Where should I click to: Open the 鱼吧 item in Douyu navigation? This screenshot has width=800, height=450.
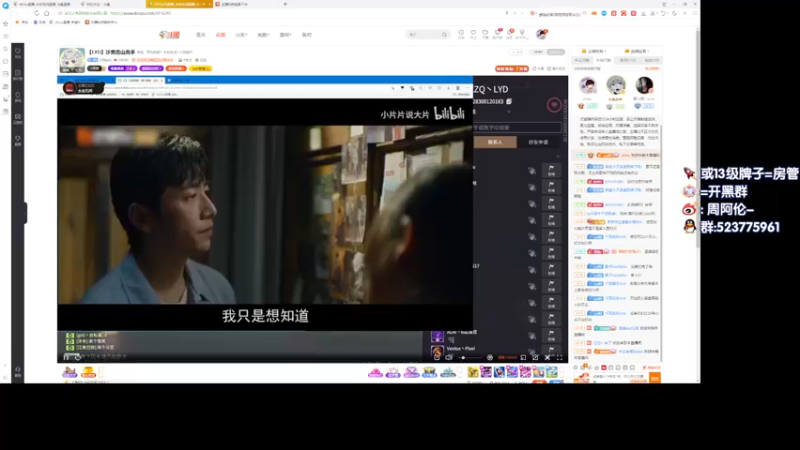click(306, 35)
